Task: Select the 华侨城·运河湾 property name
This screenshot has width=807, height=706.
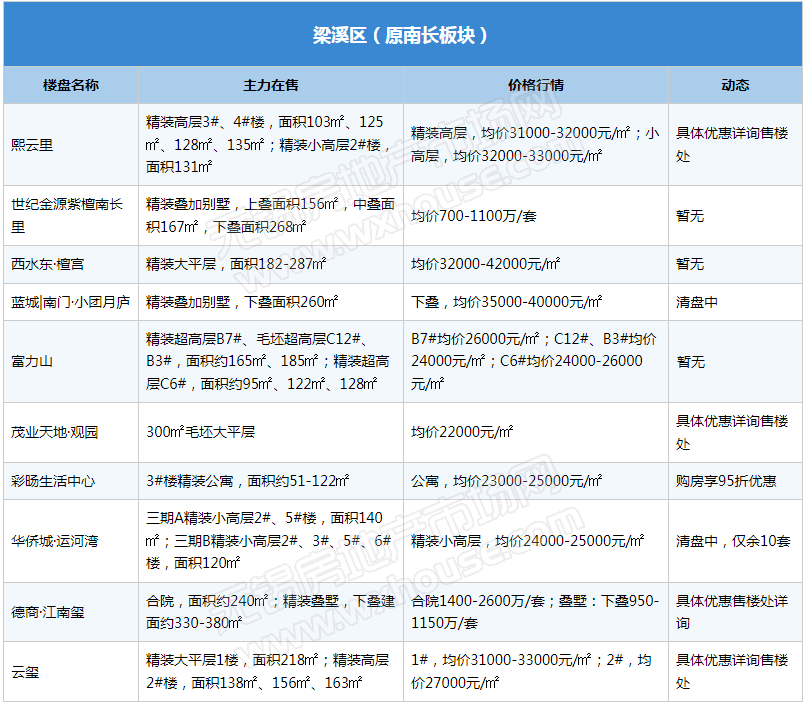Action: pyautogui.click(x=54, y=541)
